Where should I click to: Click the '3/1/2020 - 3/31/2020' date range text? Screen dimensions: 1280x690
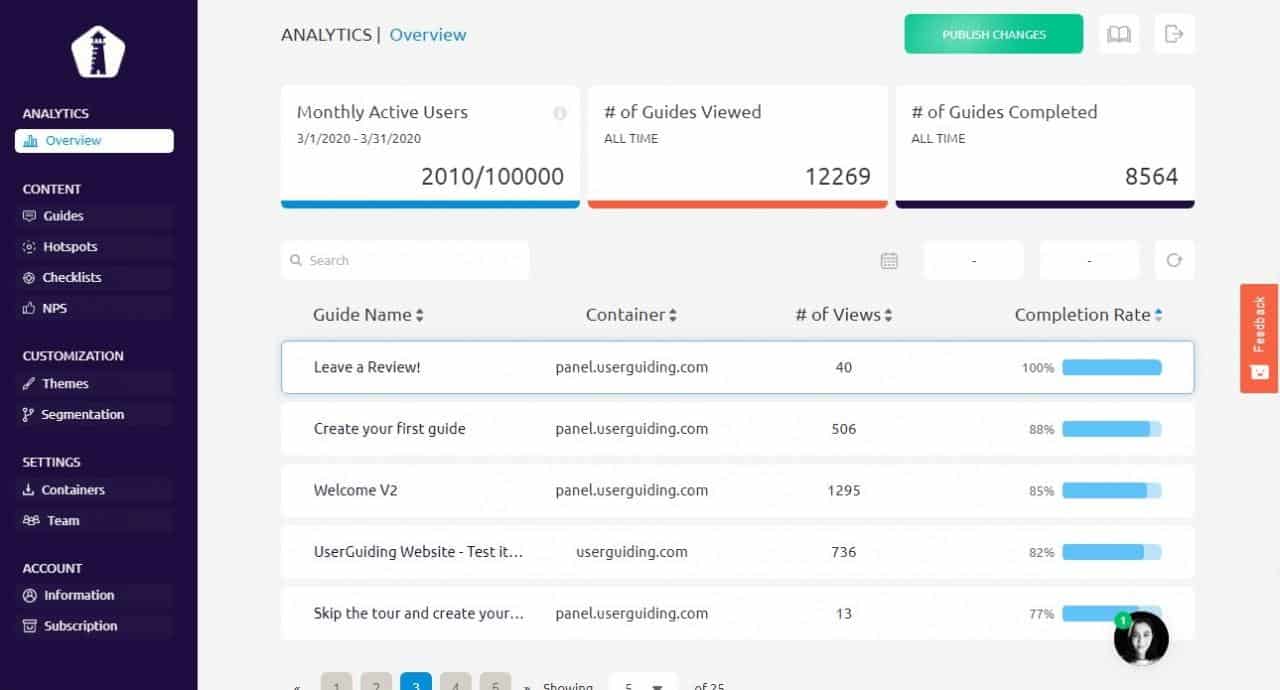[359, 139]
